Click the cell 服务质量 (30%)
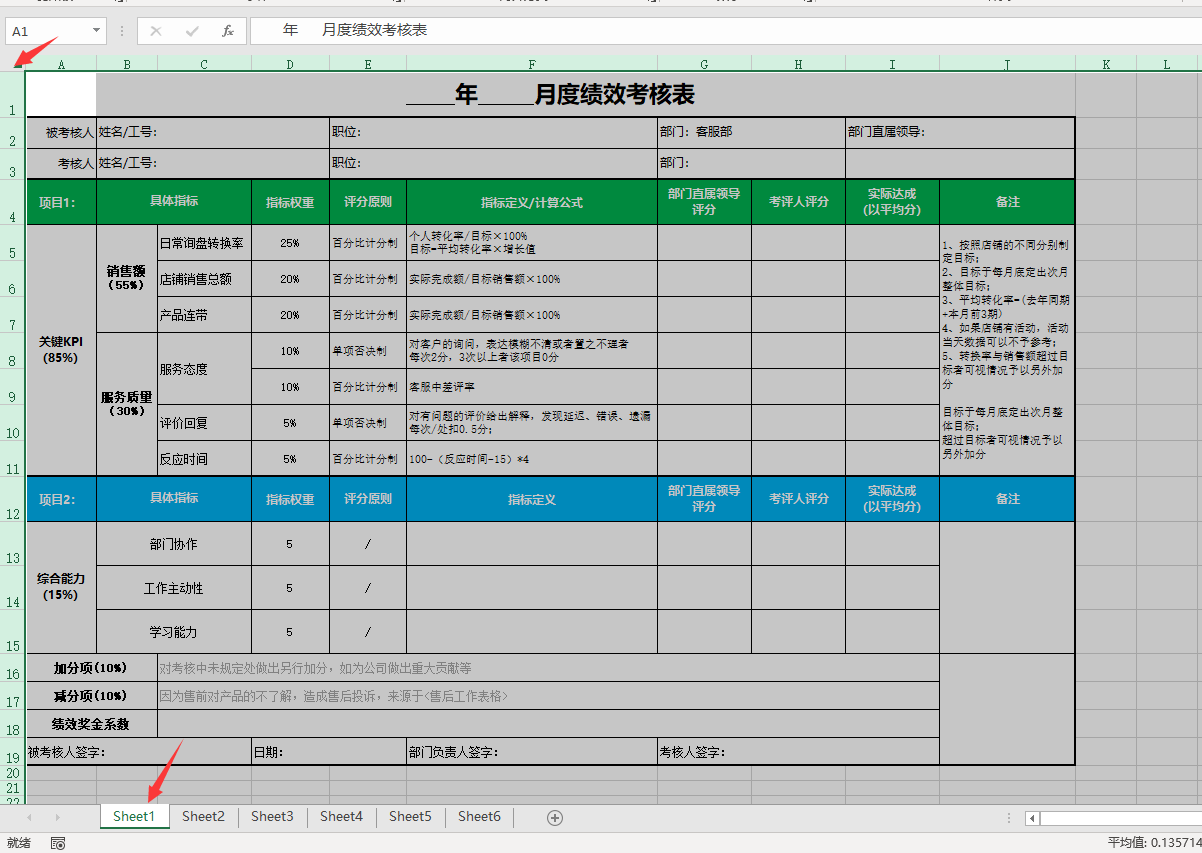The height and width of the screenshot is (853, 1202). [127, 404]
